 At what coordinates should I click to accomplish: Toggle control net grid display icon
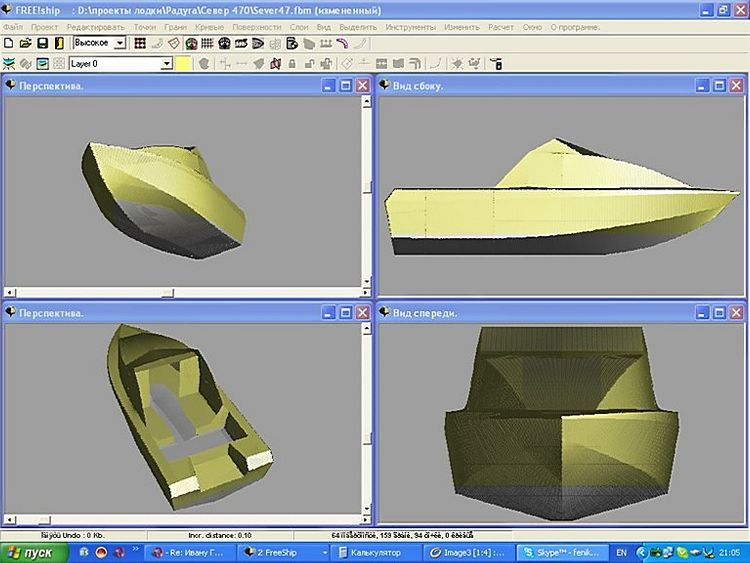pyautogui.click(x=140, y=44)
